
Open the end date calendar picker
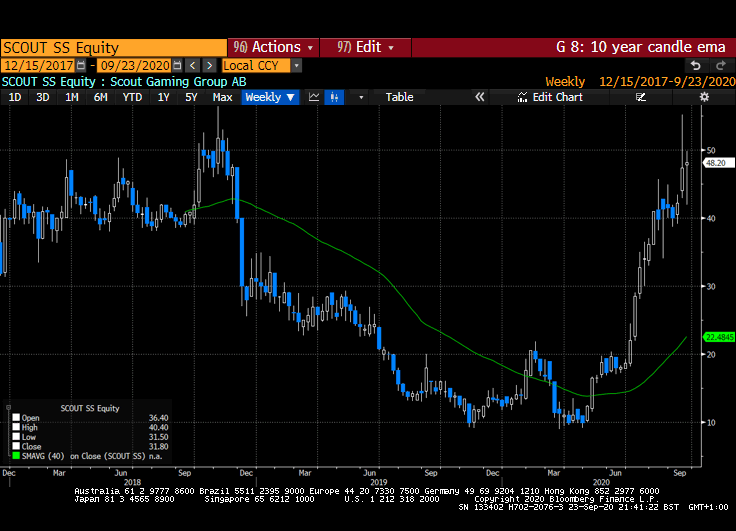coord(177,65)
